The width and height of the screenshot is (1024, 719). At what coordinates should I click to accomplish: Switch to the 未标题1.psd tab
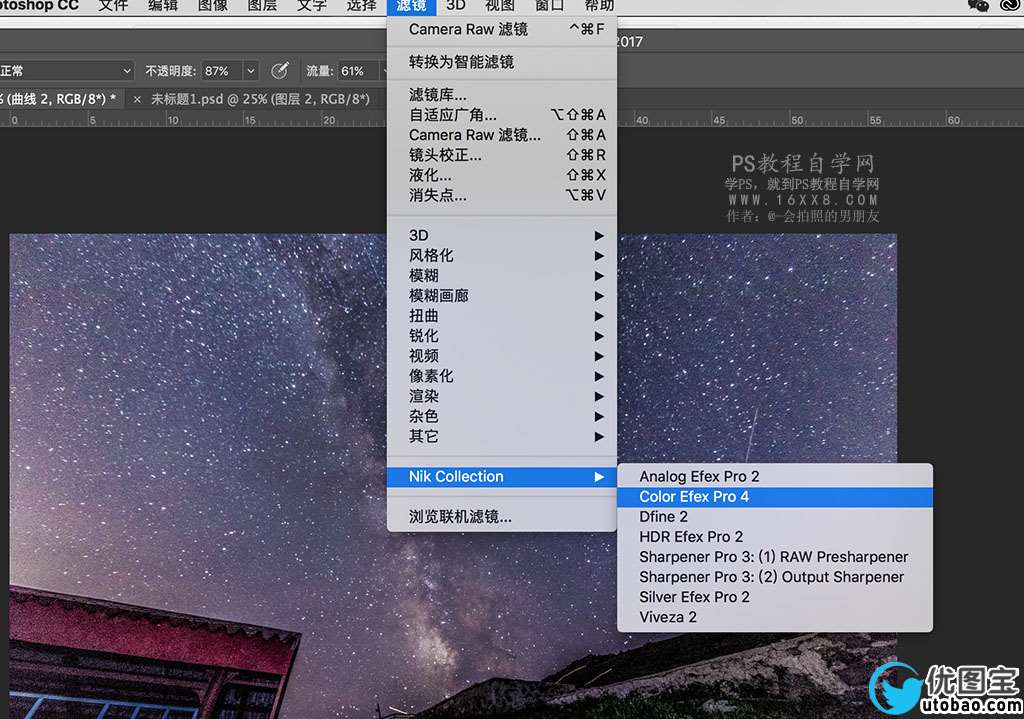pos(260,99)
